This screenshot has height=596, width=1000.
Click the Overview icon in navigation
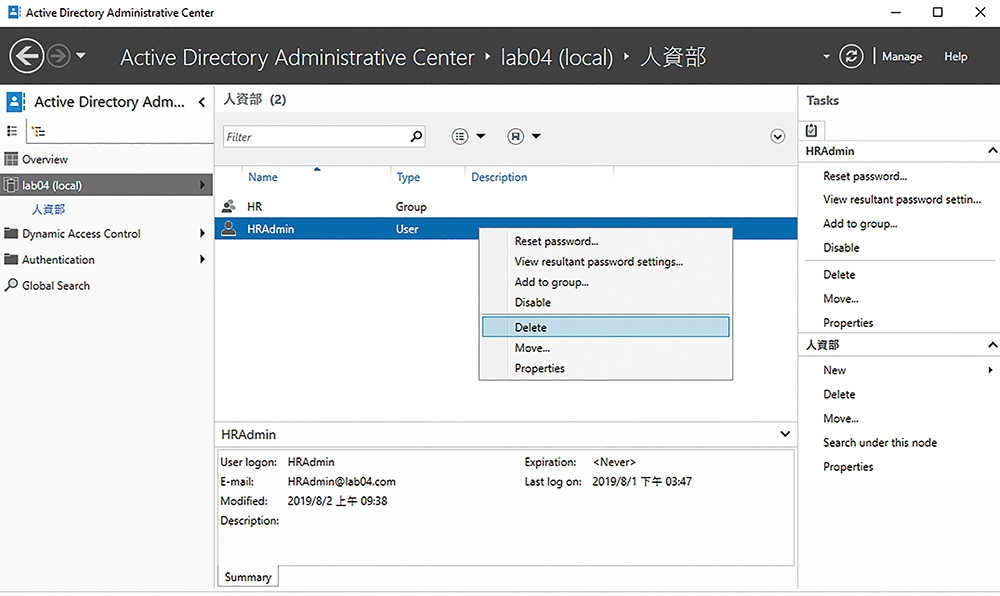11,159
